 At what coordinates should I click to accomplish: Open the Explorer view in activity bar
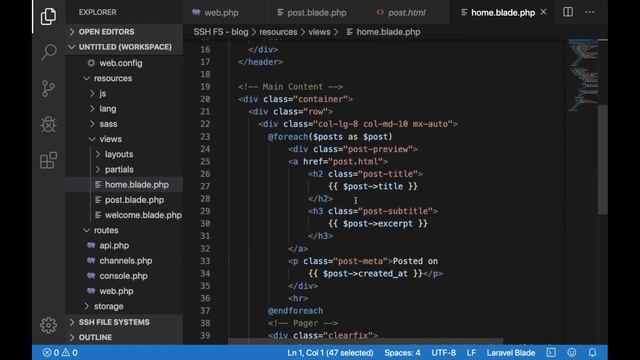click(x=48, y=16)
